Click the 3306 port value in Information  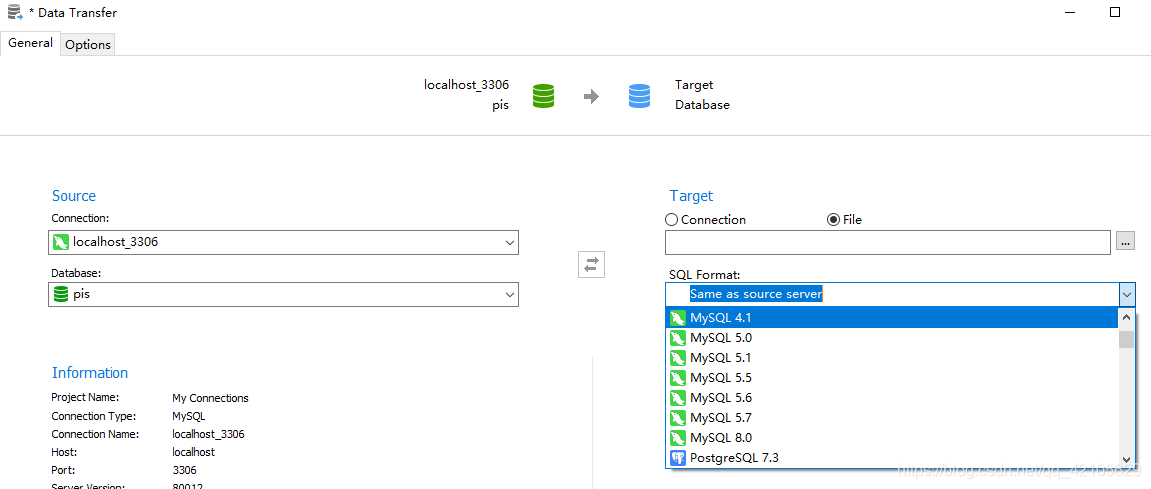(184, 470)
